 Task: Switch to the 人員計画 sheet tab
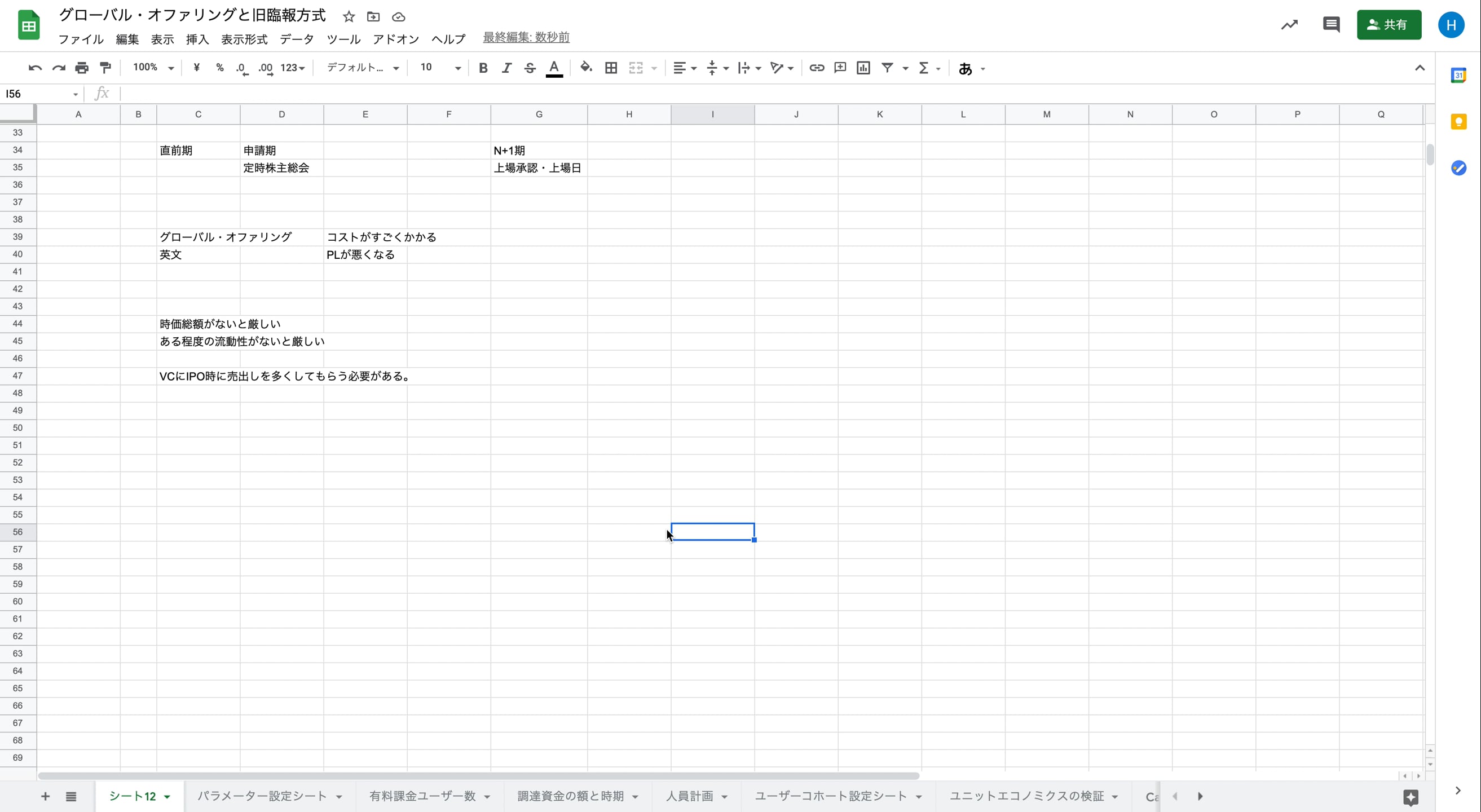(x=689, y=796)
